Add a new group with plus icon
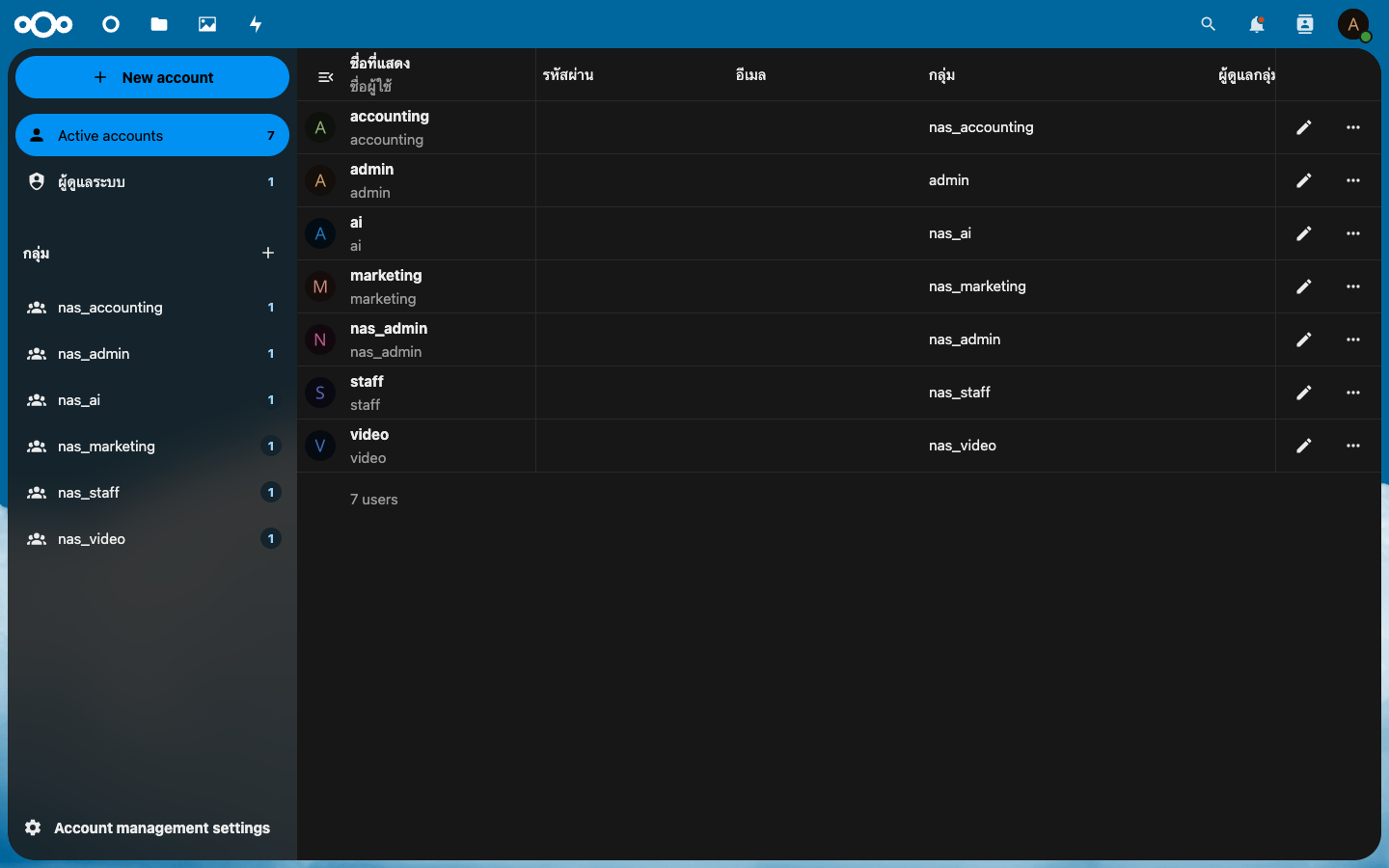The height and width of the screenshot is (868, 1389). click(x=268, y=253)
